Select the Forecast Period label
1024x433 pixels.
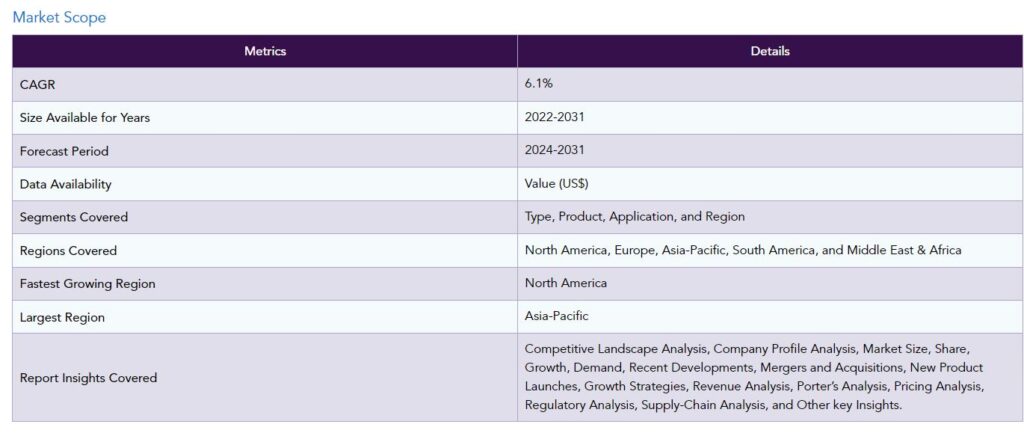(64, 152)
